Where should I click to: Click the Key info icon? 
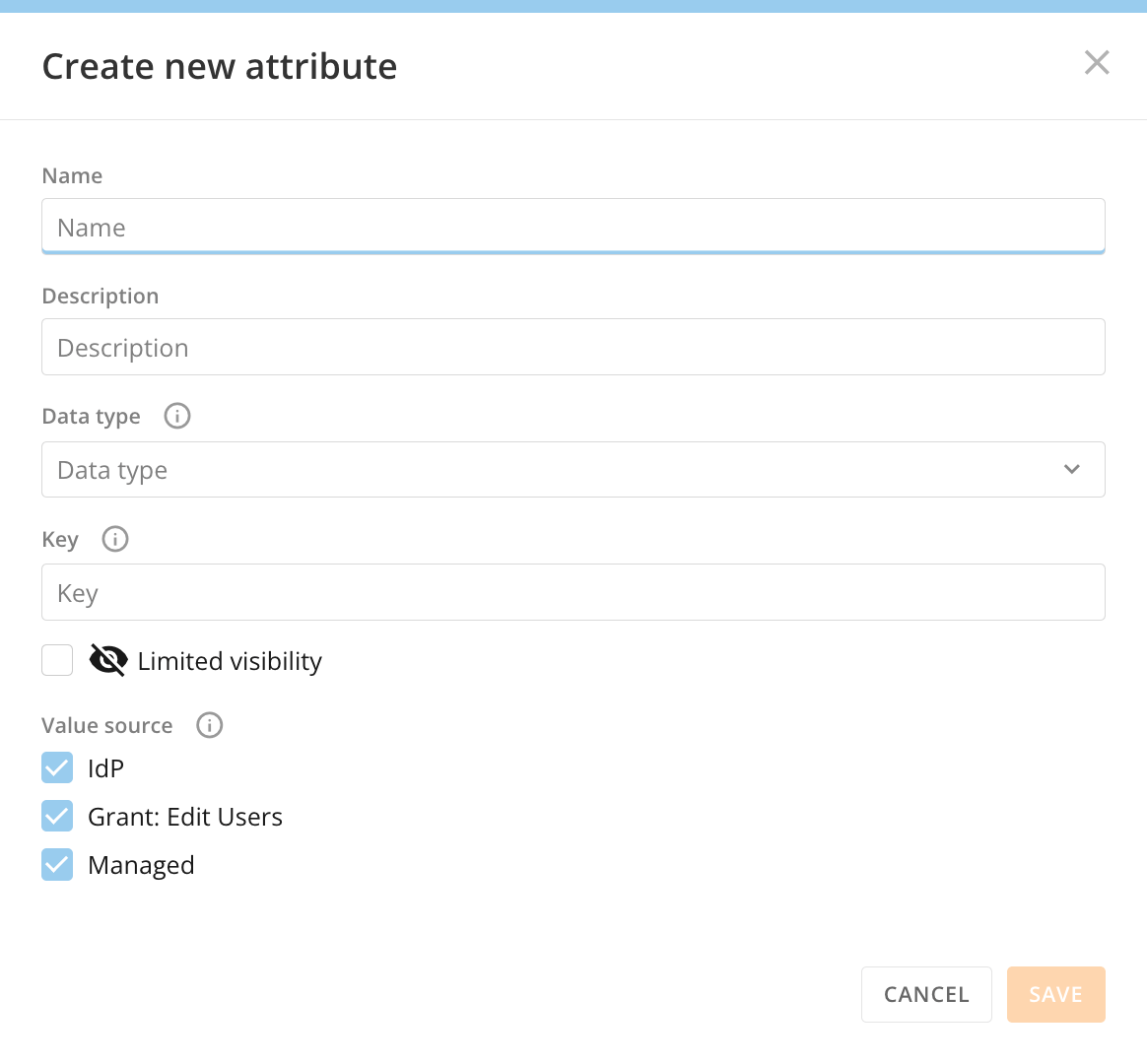(115, 539)
